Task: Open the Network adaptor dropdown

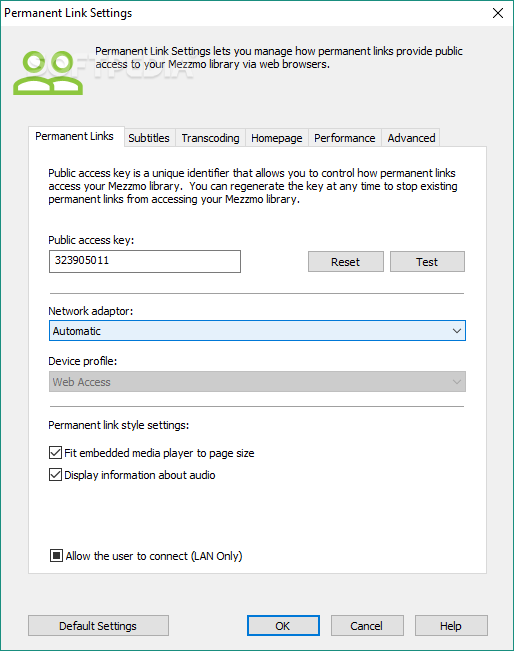Action: coord(257,330)
